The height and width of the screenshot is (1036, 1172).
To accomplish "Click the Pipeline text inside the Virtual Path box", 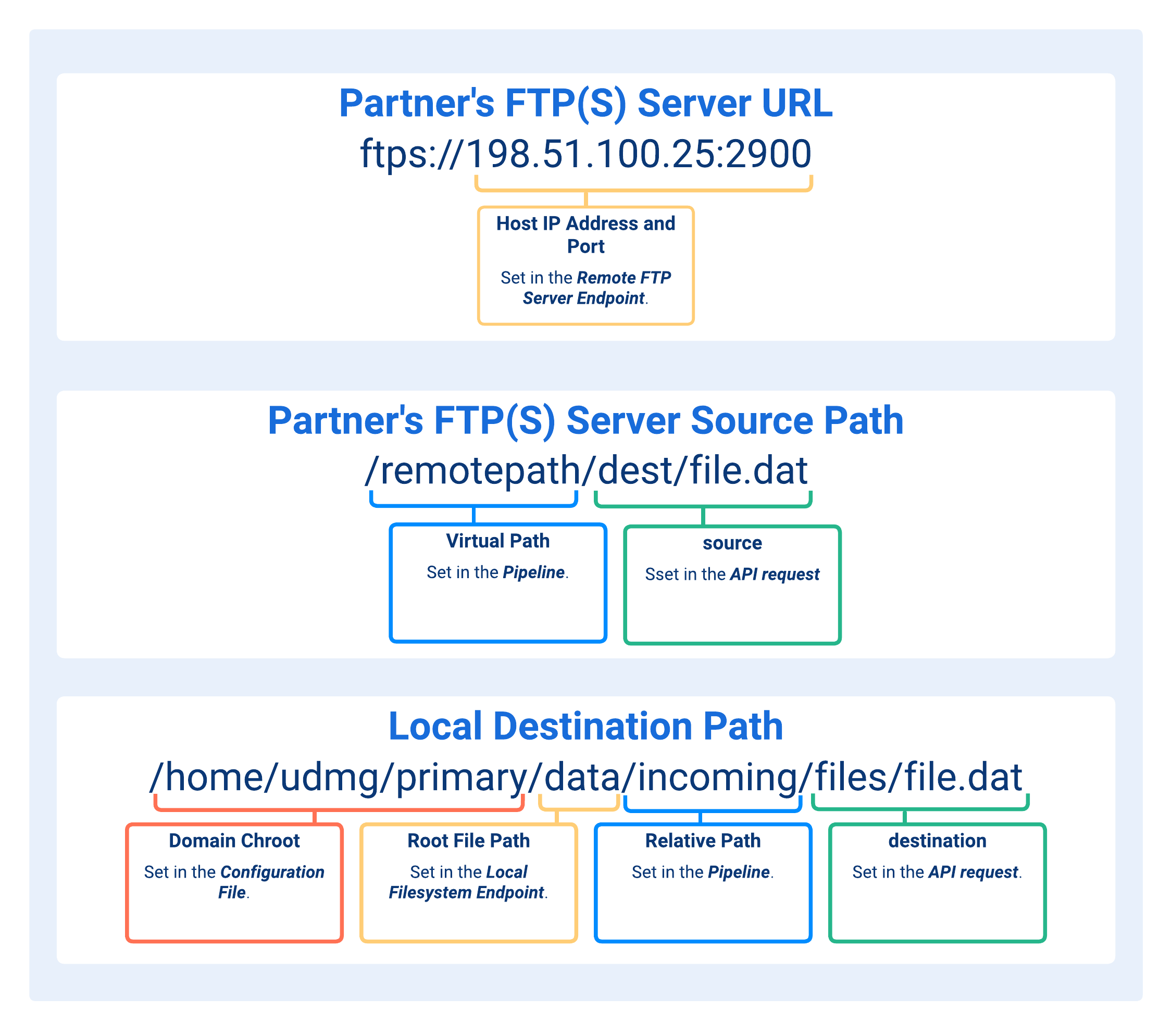I will tap(533, 571).
